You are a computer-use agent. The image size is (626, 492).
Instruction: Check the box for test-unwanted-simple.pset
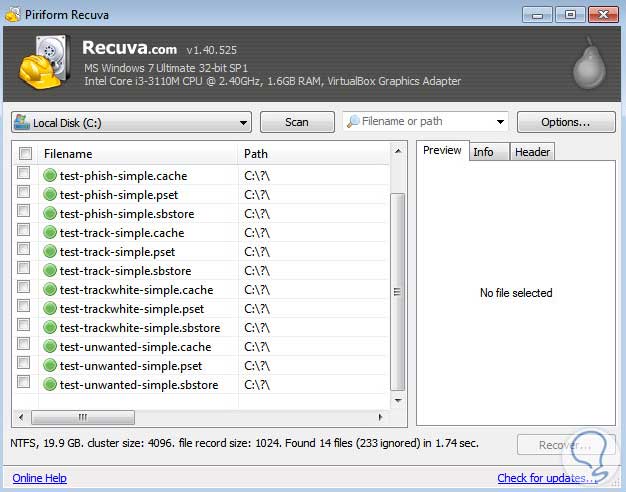(x=24, y=363)
